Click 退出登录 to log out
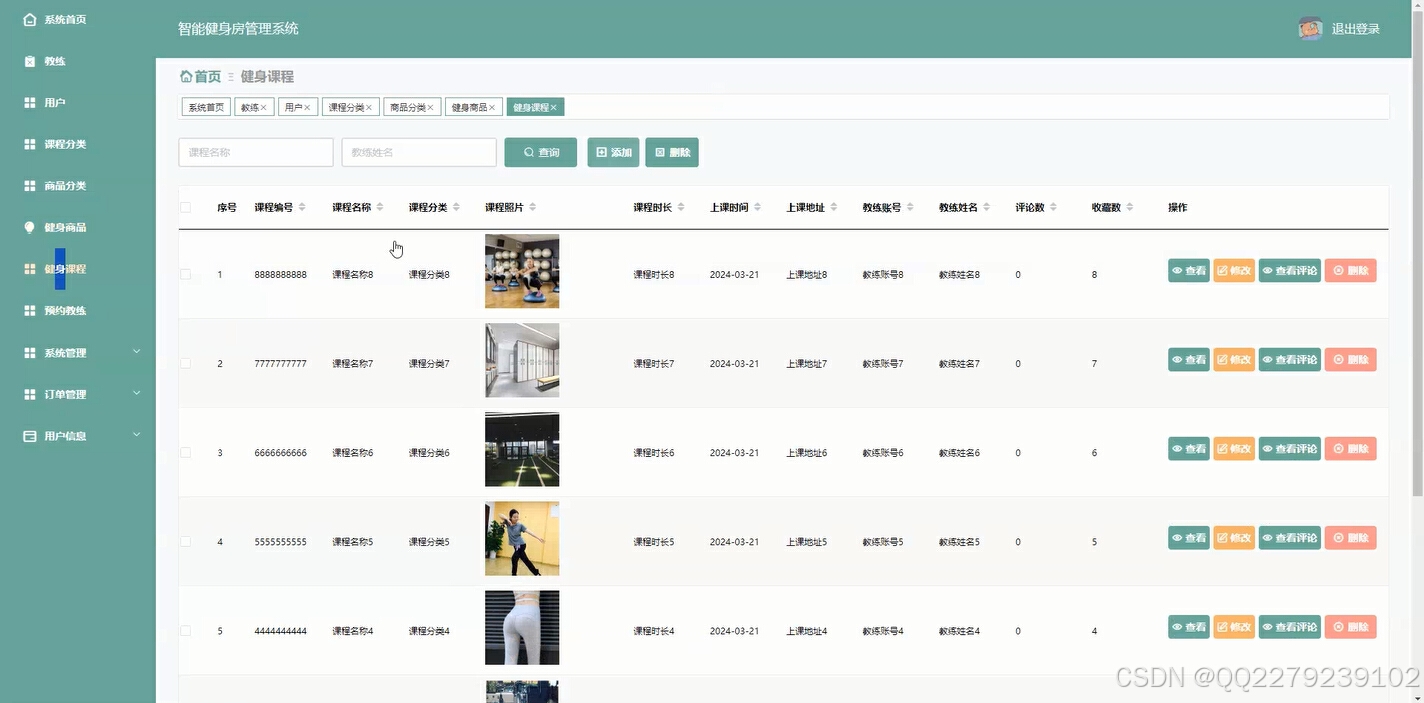The height and width of the screenshot is (703, 1424). 1355,28
